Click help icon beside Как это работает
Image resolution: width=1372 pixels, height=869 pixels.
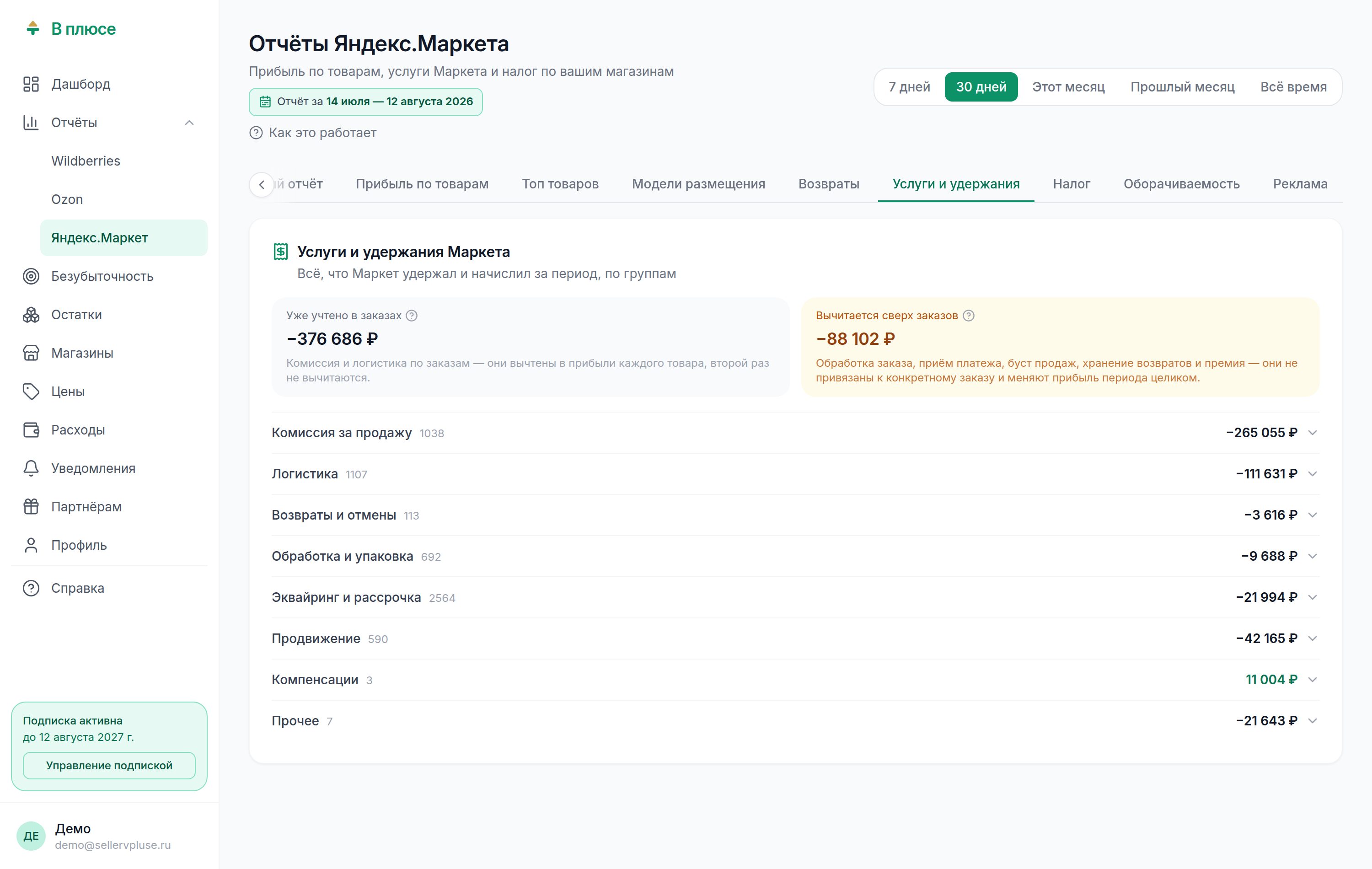(256, 133)
